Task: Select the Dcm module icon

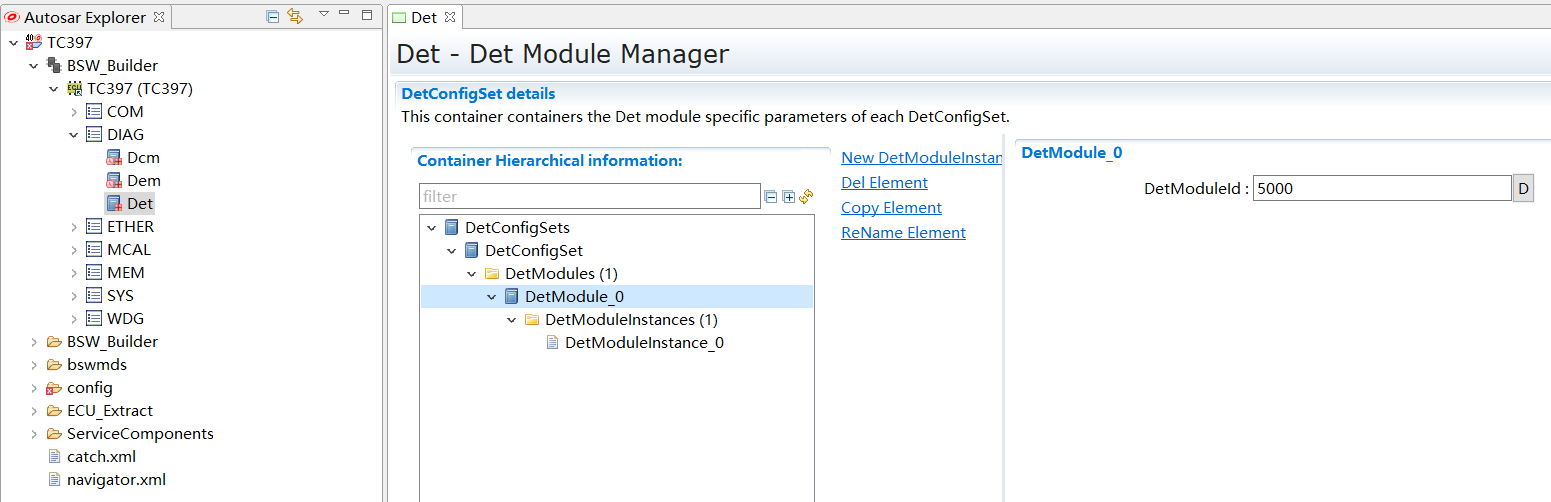Action: click(x=114, y=158)
